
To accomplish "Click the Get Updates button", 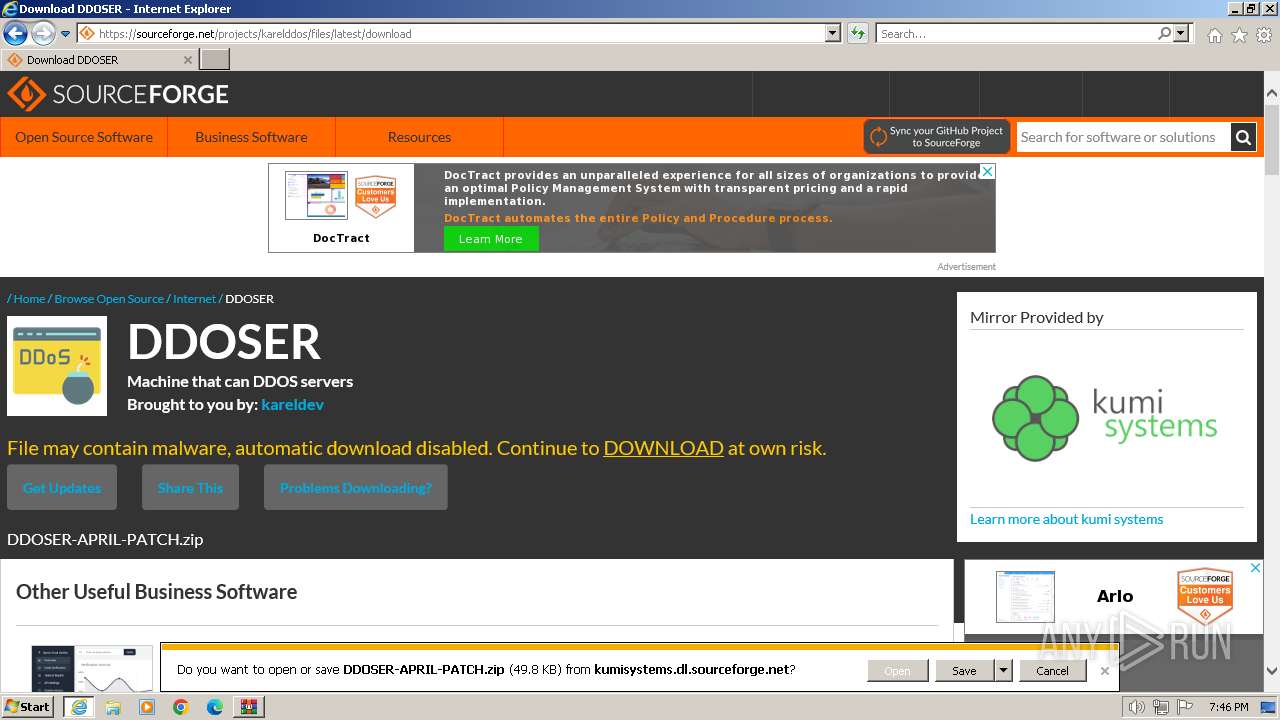I will tap(62, 488).
